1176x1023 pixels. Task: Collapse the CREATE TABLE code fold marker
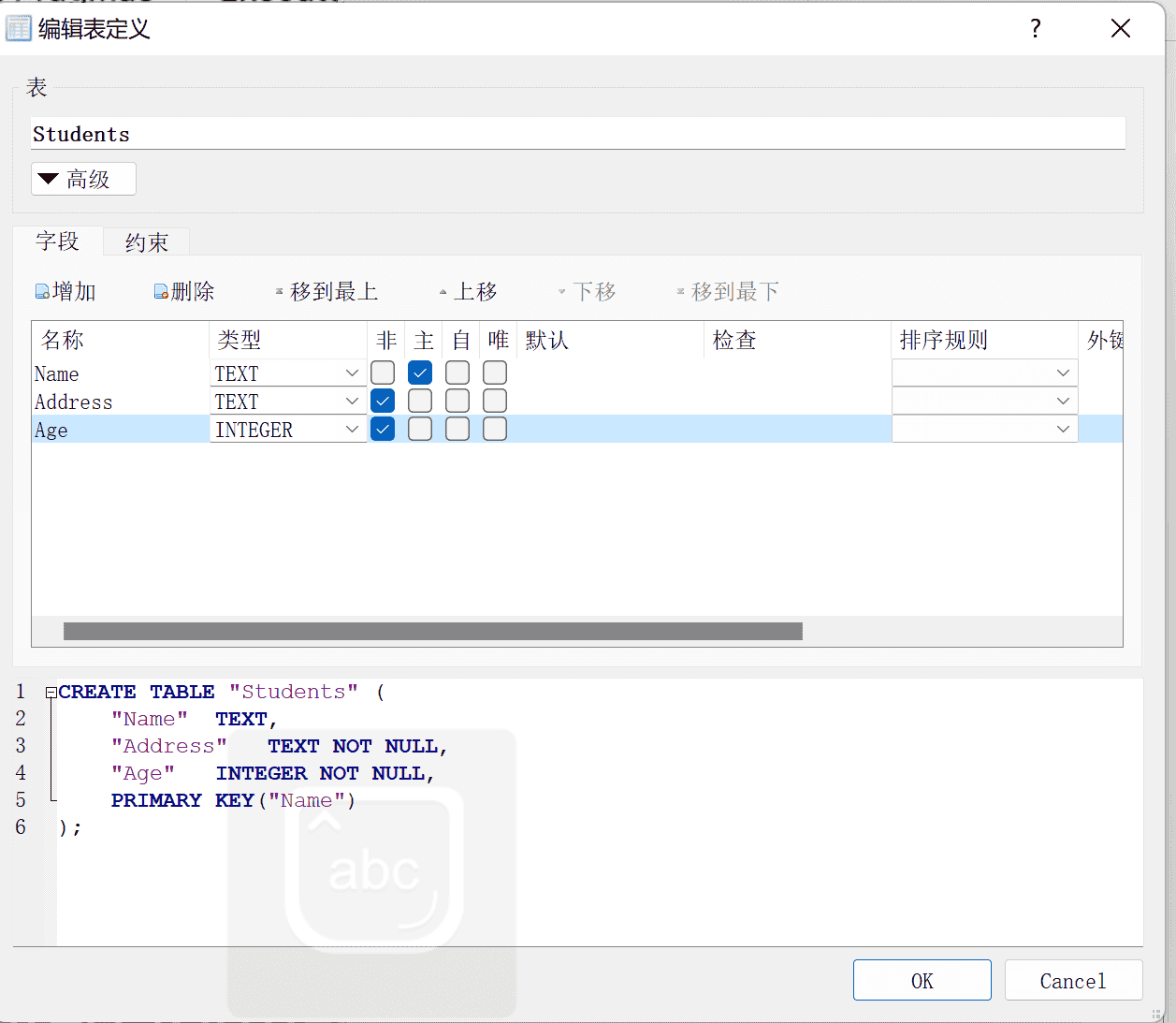point(50,692)
